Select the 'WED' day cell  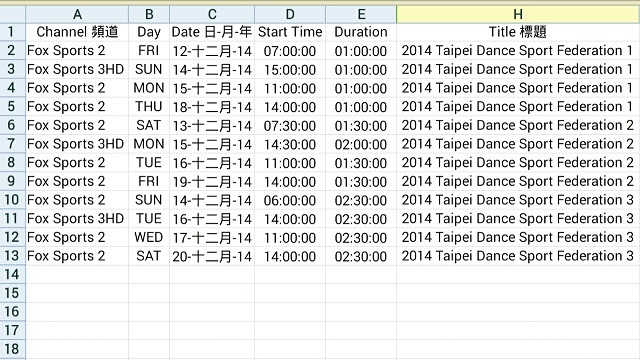tap(149, 238)
